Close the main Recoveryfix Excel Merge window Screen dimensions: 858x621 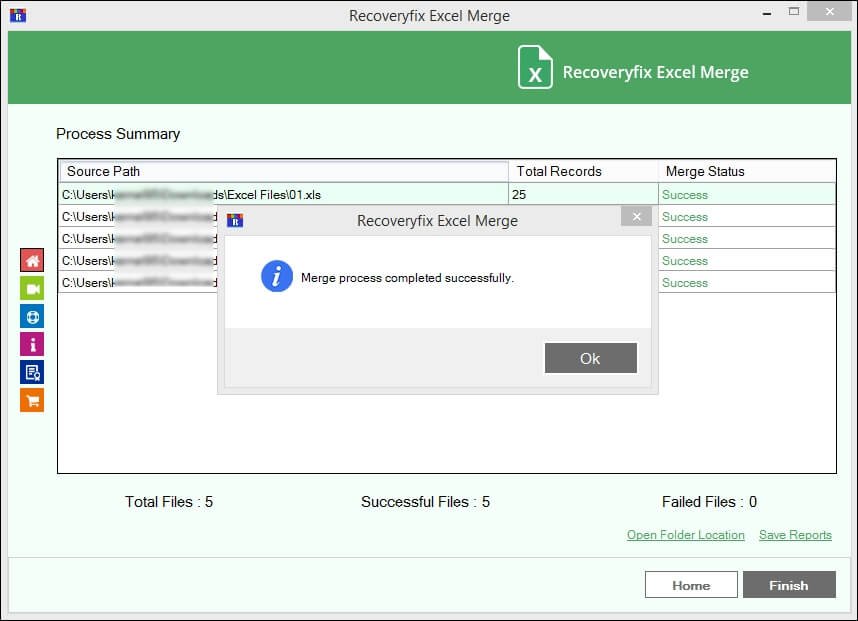830,11
